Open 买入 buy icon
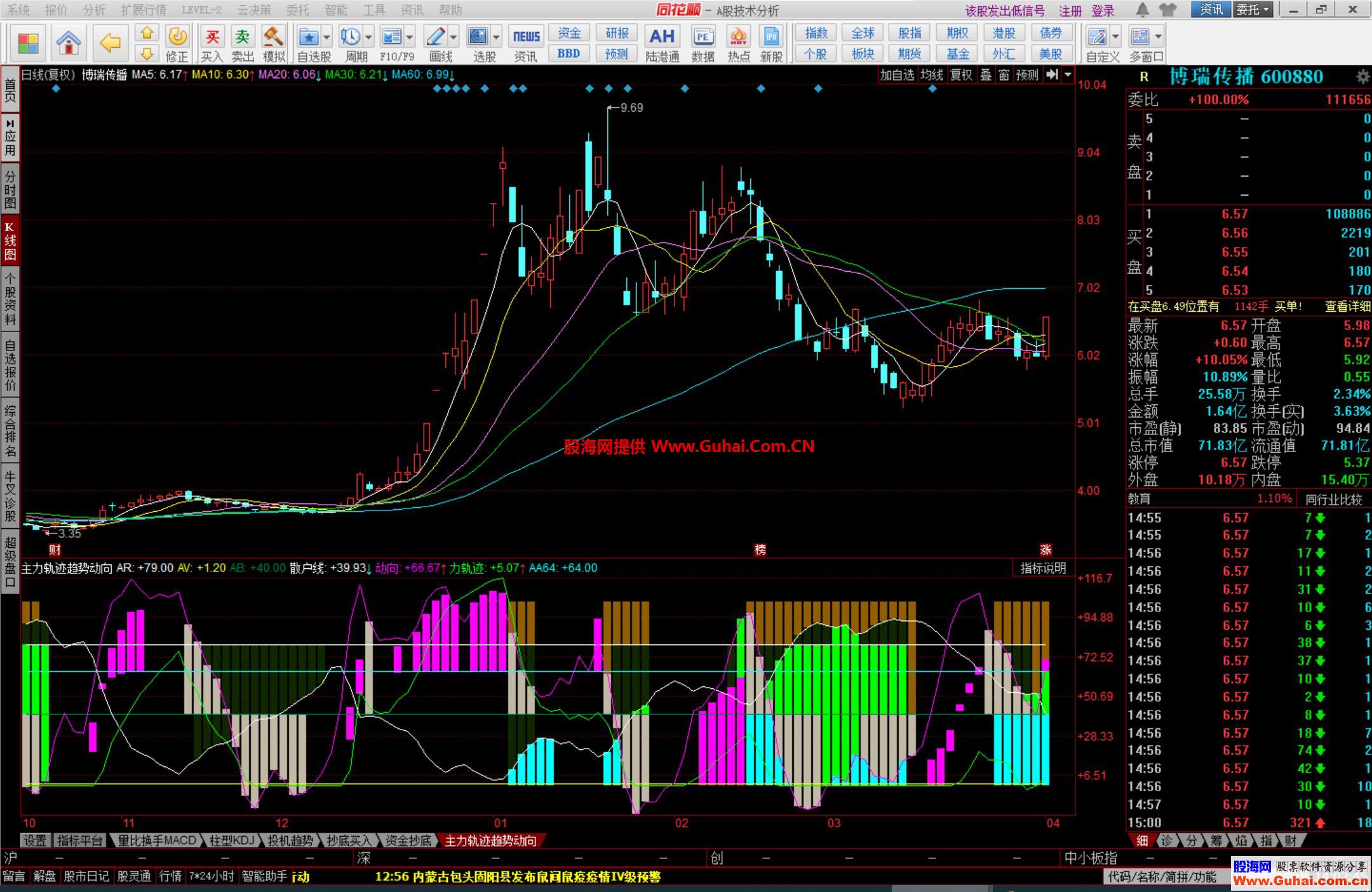Image resolution: width=1372 pixels, height=892 pixels. [212, 44]
